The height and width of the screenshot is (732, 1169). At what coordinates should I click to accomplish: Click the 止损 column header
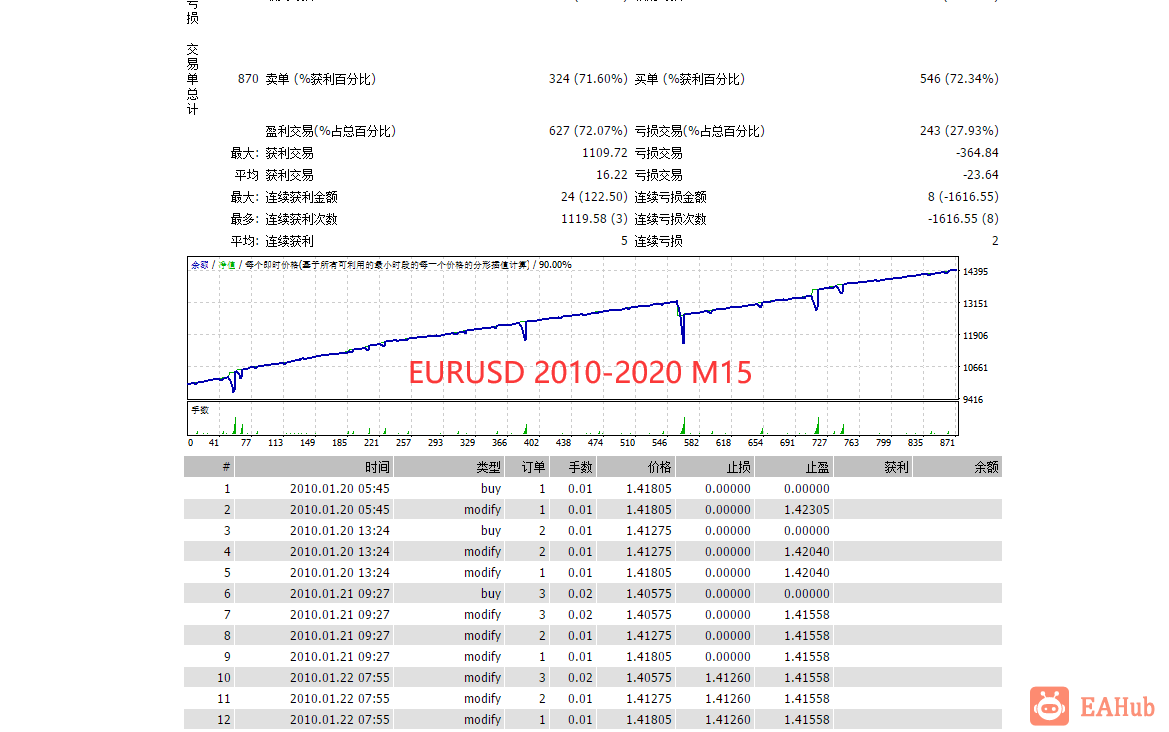[715, 467]
